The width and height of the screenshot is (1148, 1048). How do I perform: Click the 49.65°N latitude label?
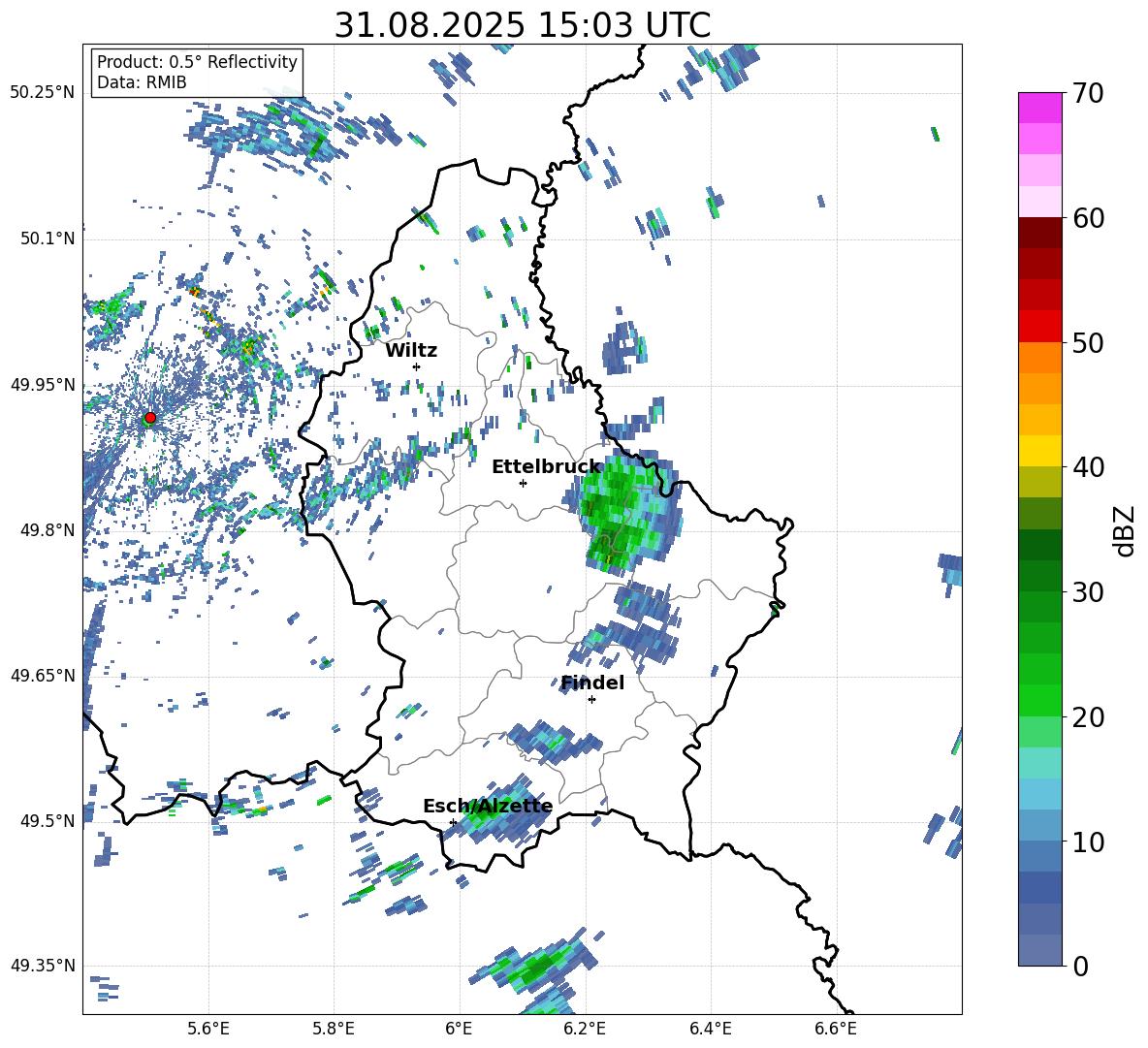click(x=43, y=675)
